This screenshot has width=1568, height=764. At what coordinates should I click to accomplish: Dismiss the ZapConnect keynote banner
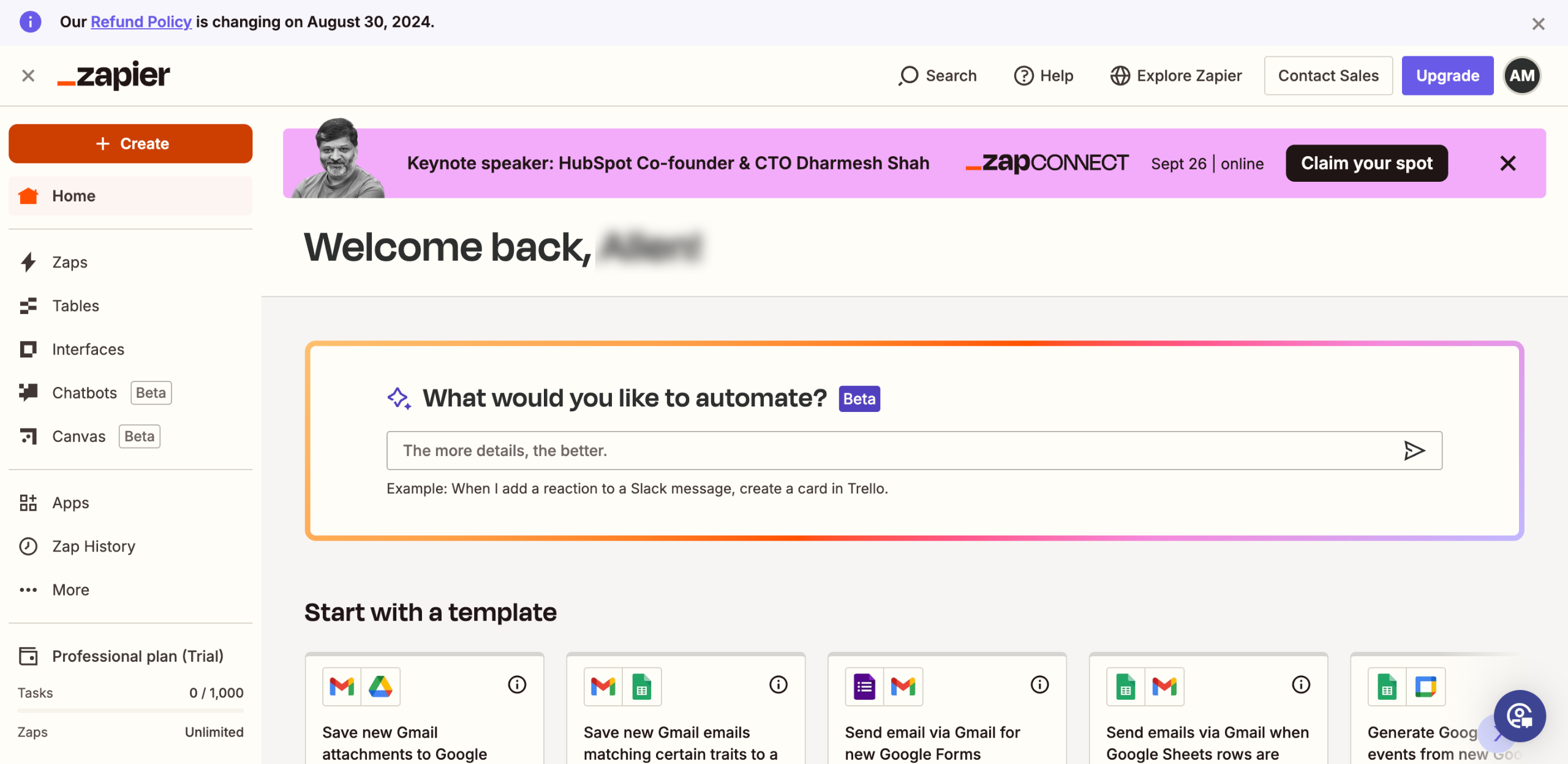coord(1507,163)
